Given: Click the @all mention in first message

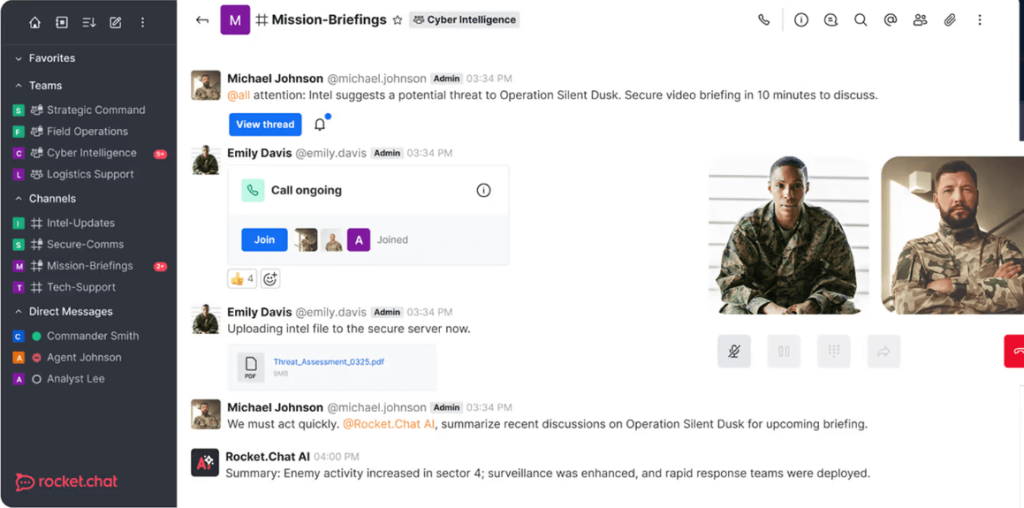Looking at the screenshot, I should click(x=238, y=95).
